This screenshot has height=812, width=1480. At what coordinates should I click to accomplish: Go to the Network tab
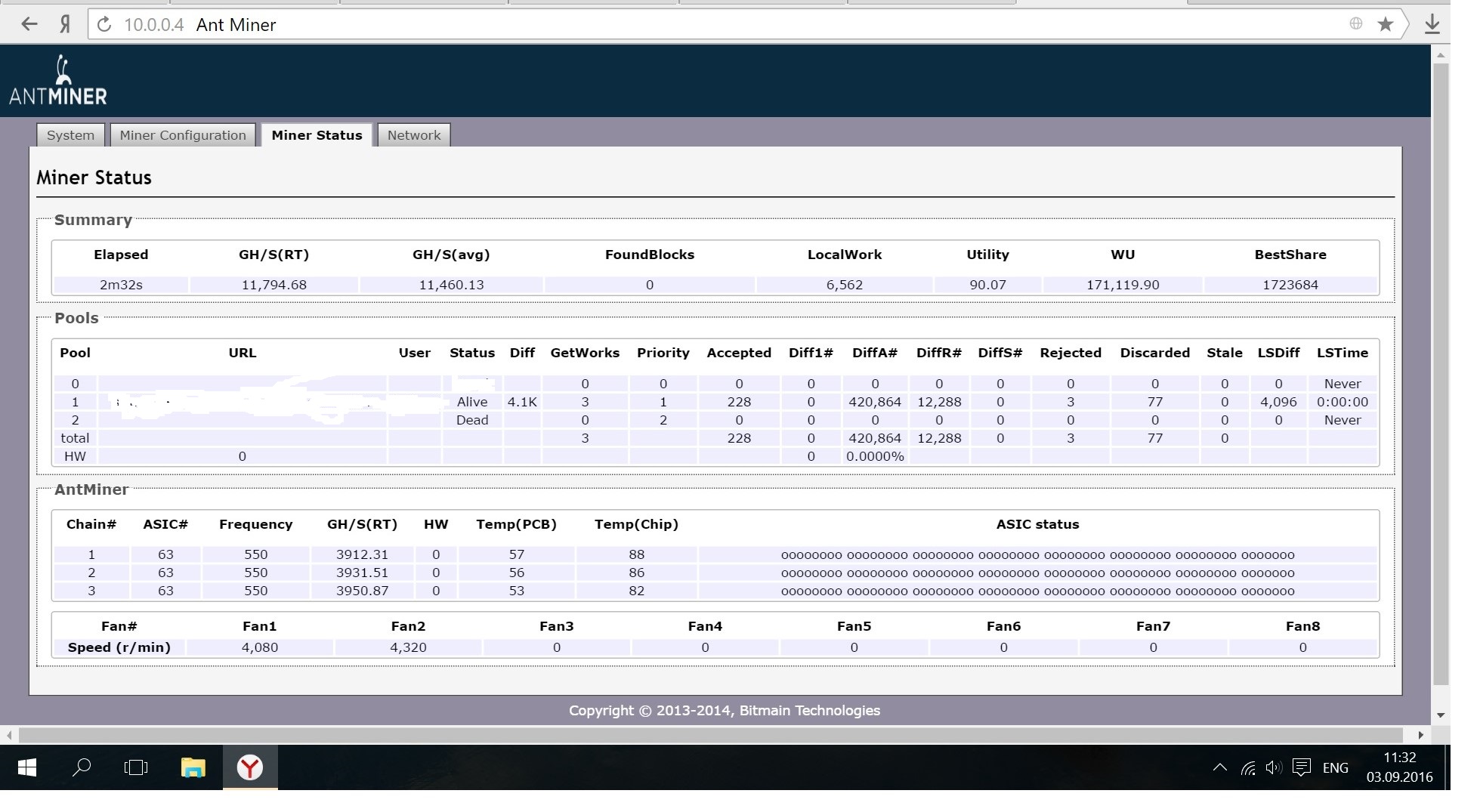(413, 135)
